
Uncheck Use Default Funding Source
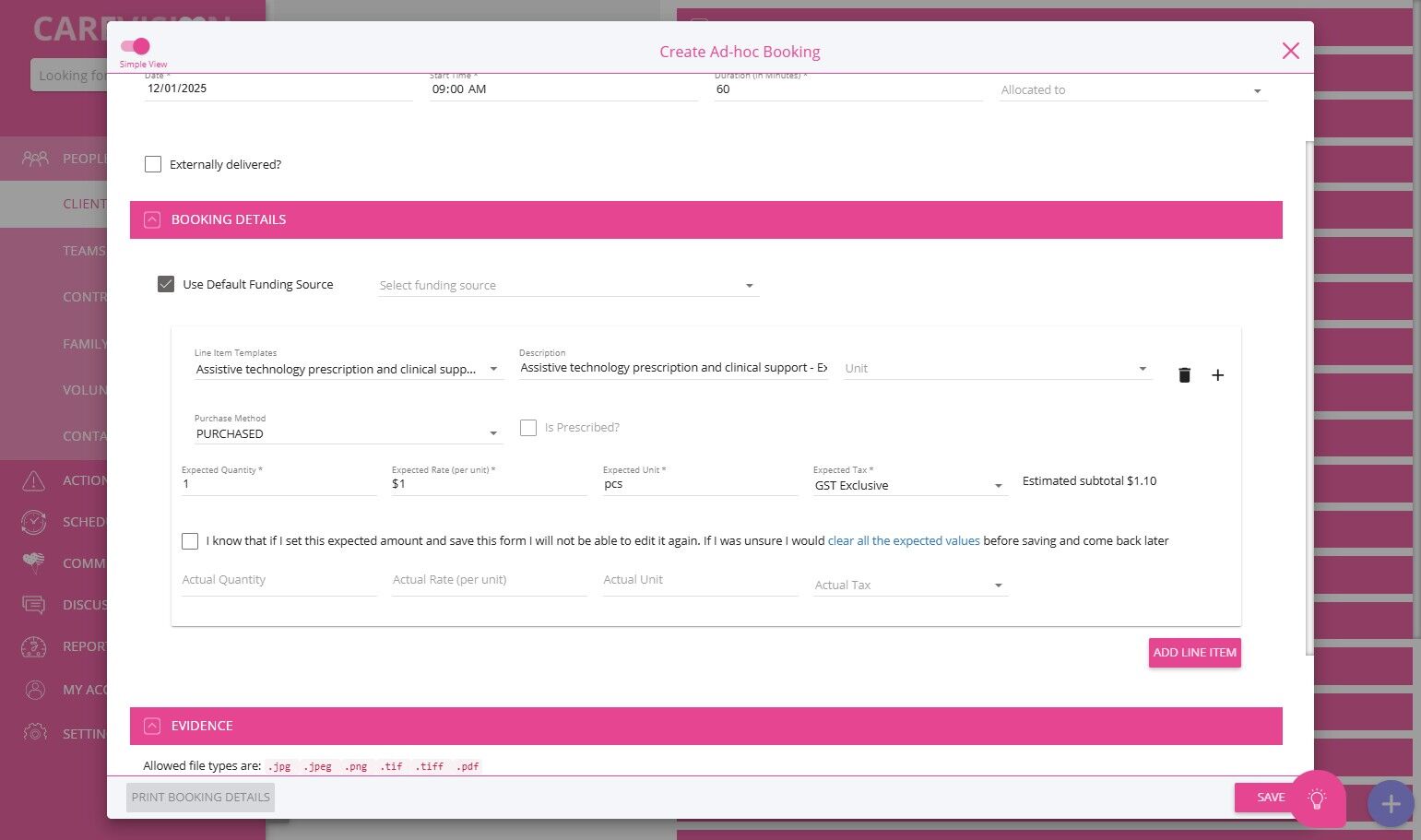166,284
